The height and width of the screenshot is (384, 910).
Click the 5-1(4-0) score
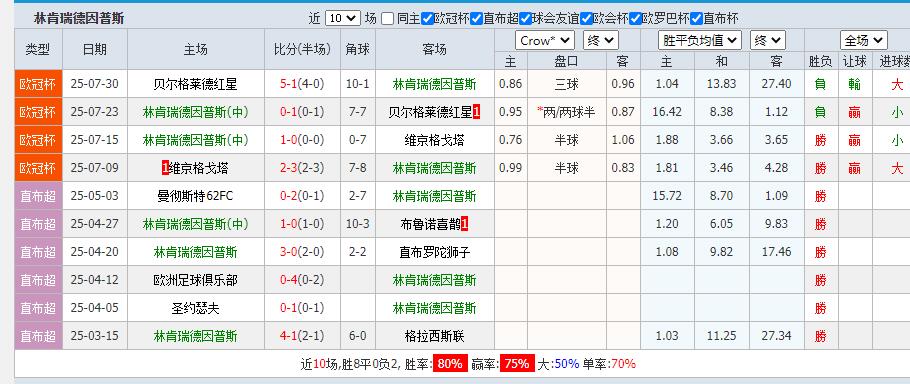click(x=302, y=84)
